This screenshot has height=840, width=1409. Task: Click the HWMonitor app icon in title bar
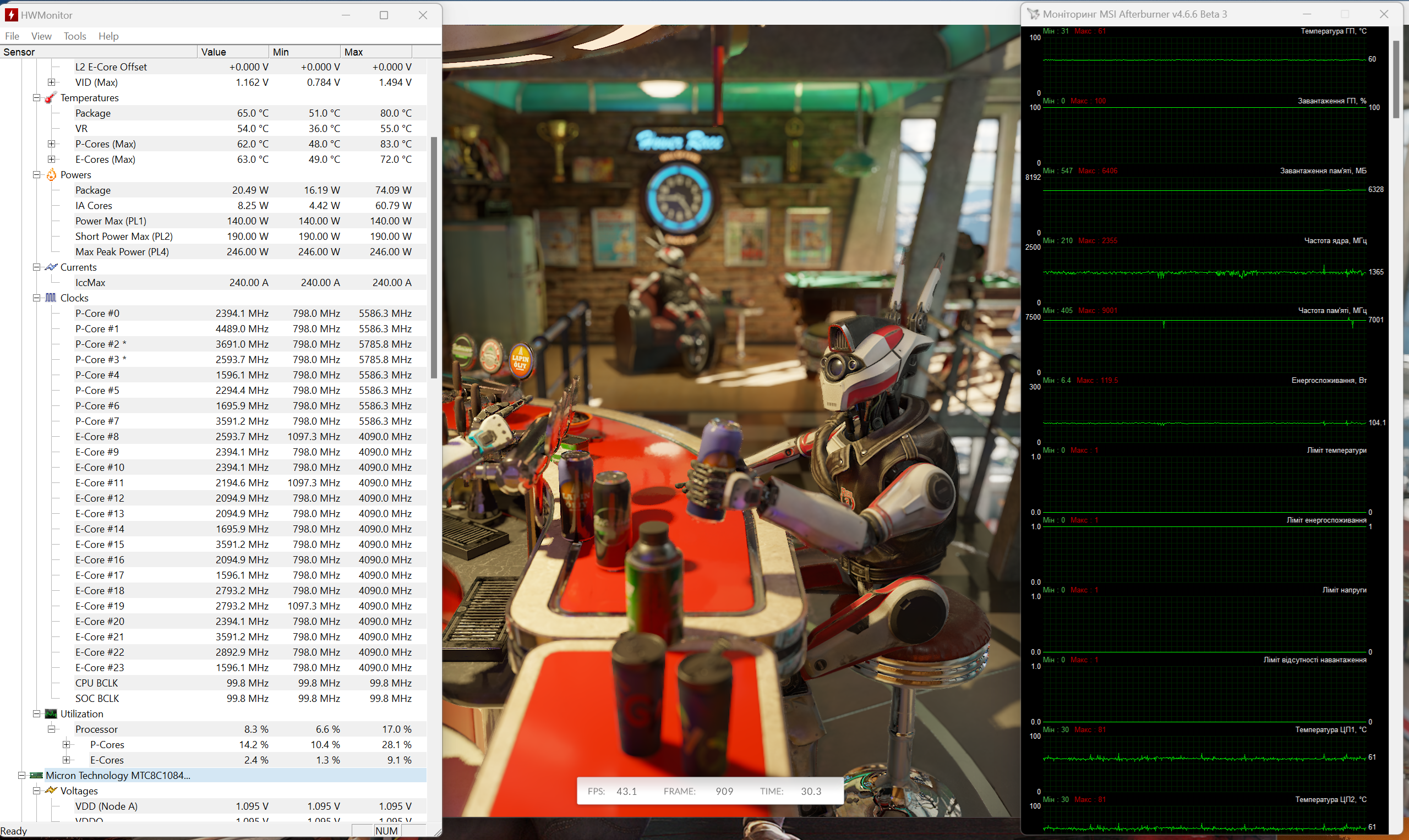pyautogui.click(x=11, y=15)
